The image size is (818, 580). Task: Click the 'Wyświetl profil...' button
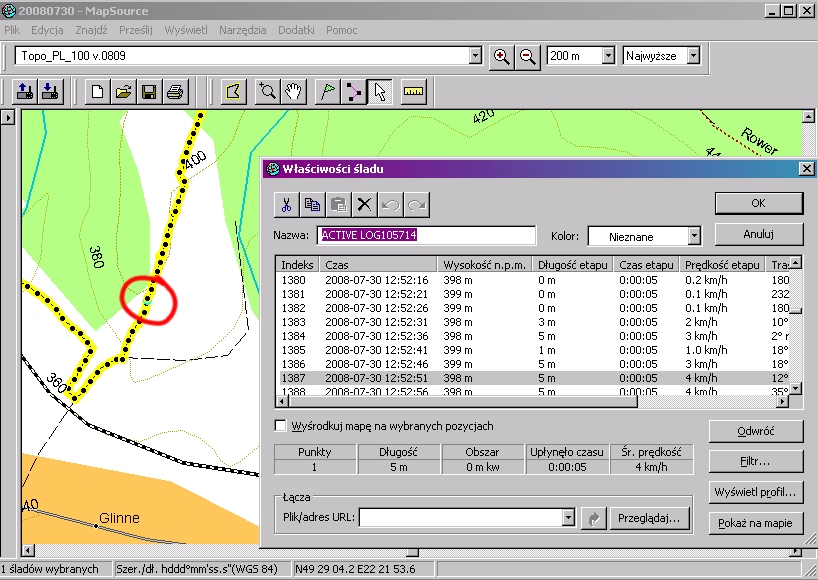click(755, 493)
